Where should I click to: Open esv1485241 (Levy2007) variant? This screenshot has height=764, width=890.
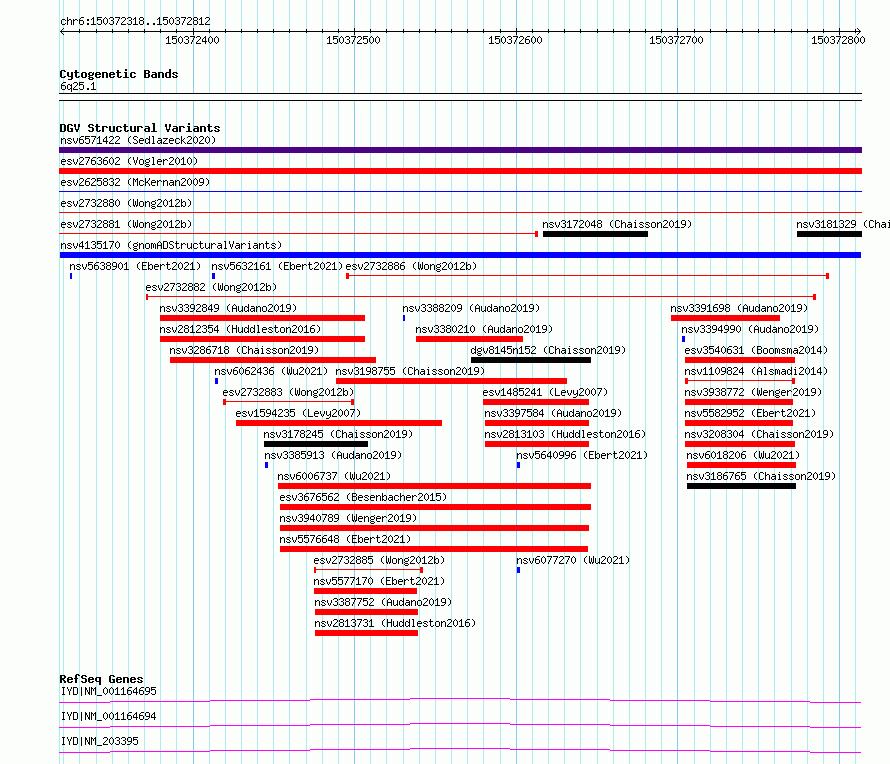pyautogui.click(x=545, y=392)
